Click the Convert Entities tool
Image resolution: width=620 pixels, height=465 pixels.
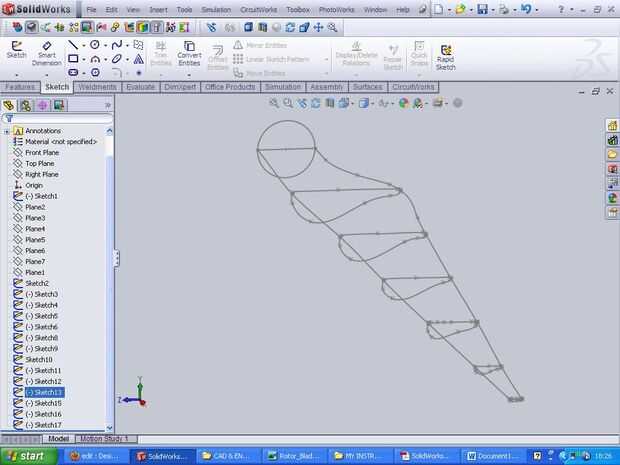point(189,53)
